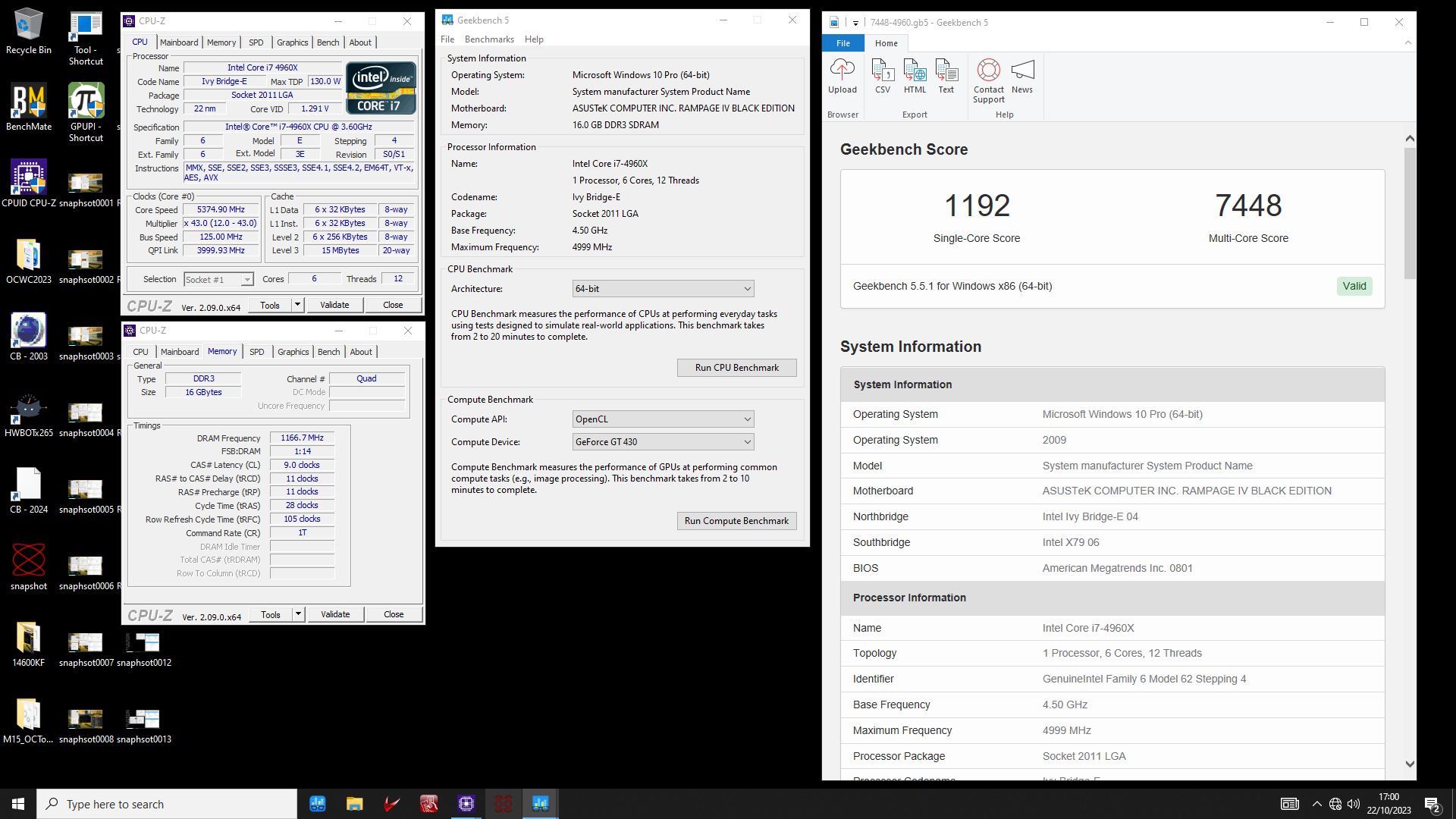Click the 1192 Single-Core Score
The height and width of the screenshot is (819, 1456).
tap(977, 206)
